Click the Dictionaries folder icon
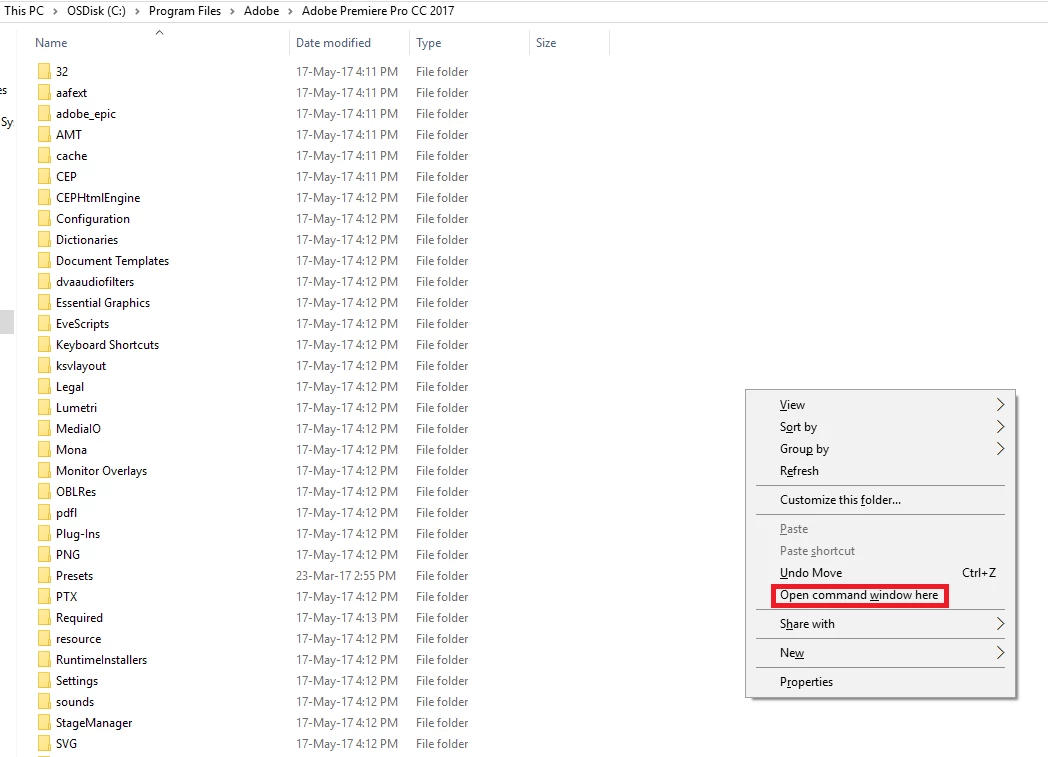 point(44,239)
